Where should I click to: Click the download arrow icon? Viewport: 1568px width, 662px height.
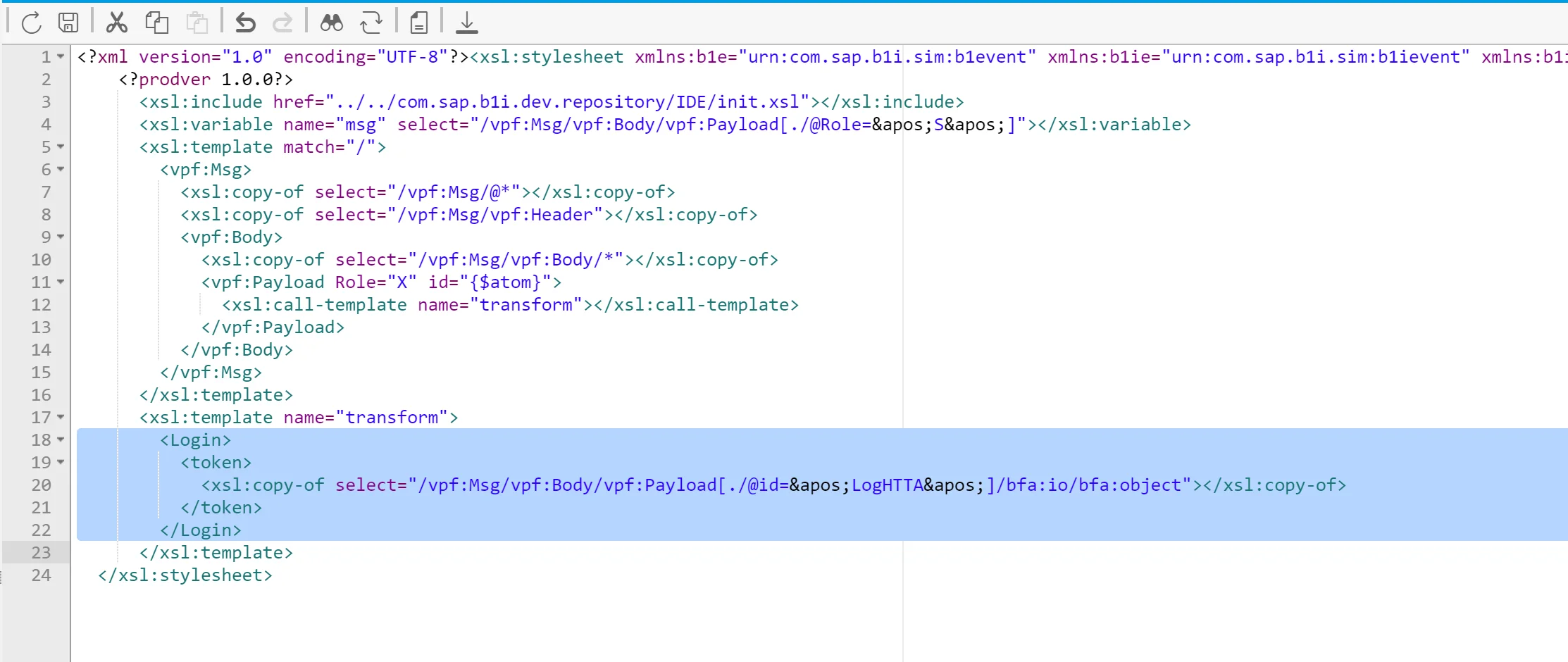pyautogui.click(x=466, y=23)
